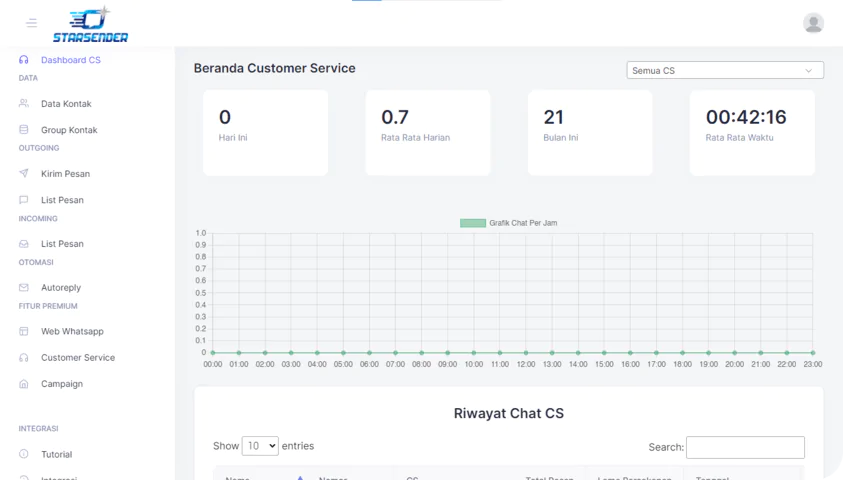
Task: Open the Show entries count dropdown
Action: (x=260, y=446)
